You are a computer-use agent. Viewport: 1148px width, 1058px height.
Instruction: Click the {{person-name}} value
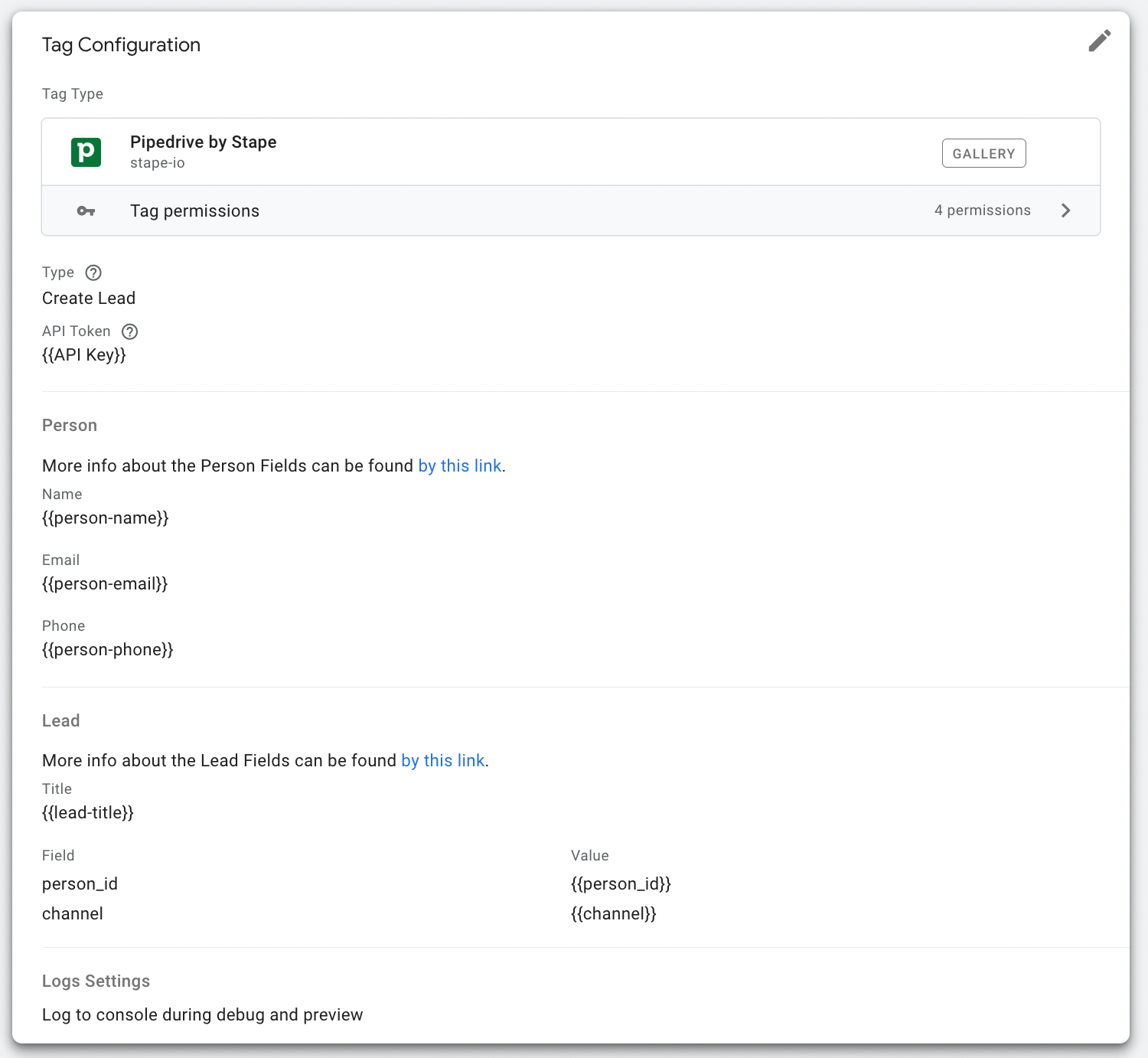pos(106,518)
